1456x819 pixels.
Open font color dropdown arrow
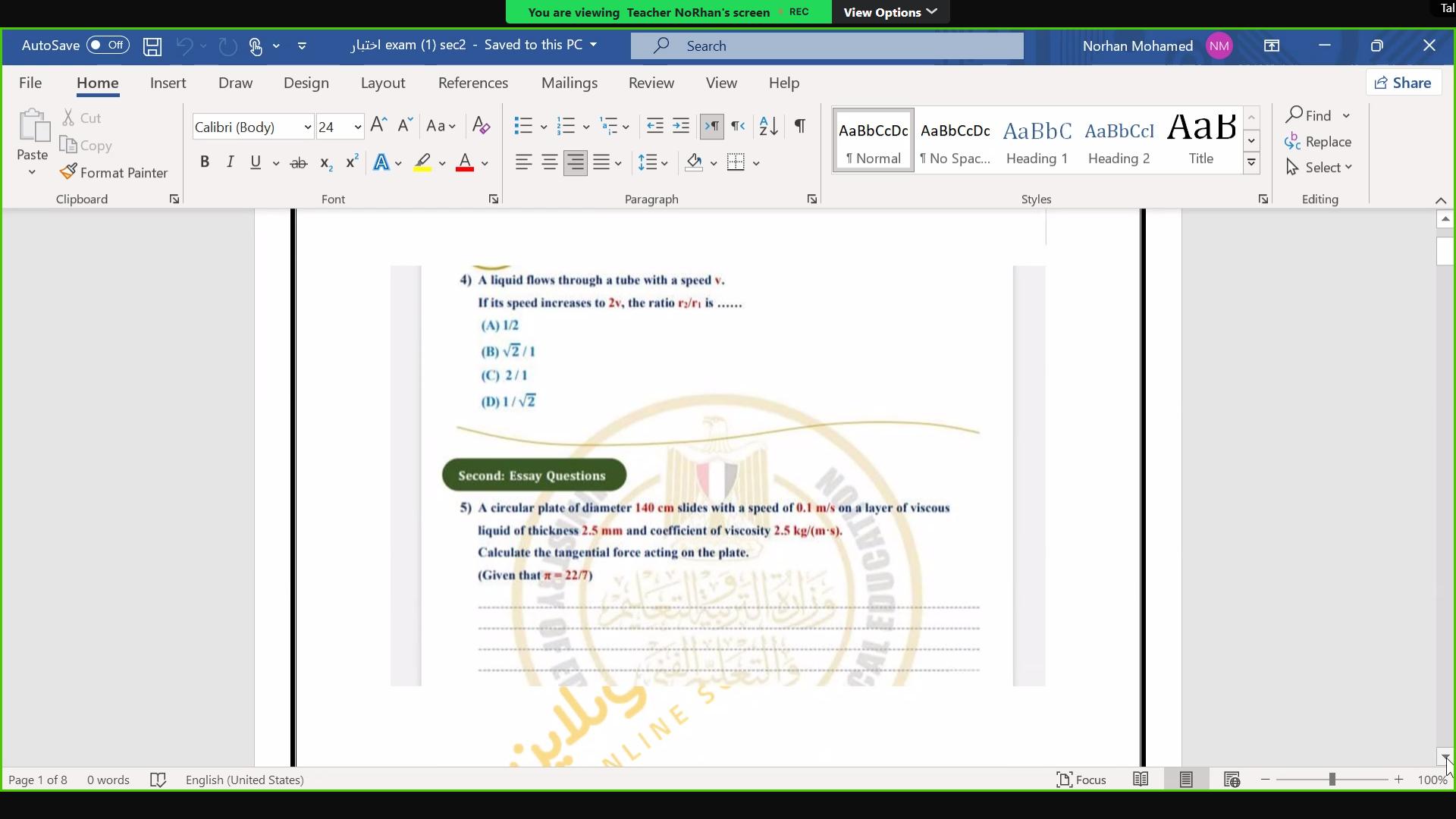(x=485, y=164)
